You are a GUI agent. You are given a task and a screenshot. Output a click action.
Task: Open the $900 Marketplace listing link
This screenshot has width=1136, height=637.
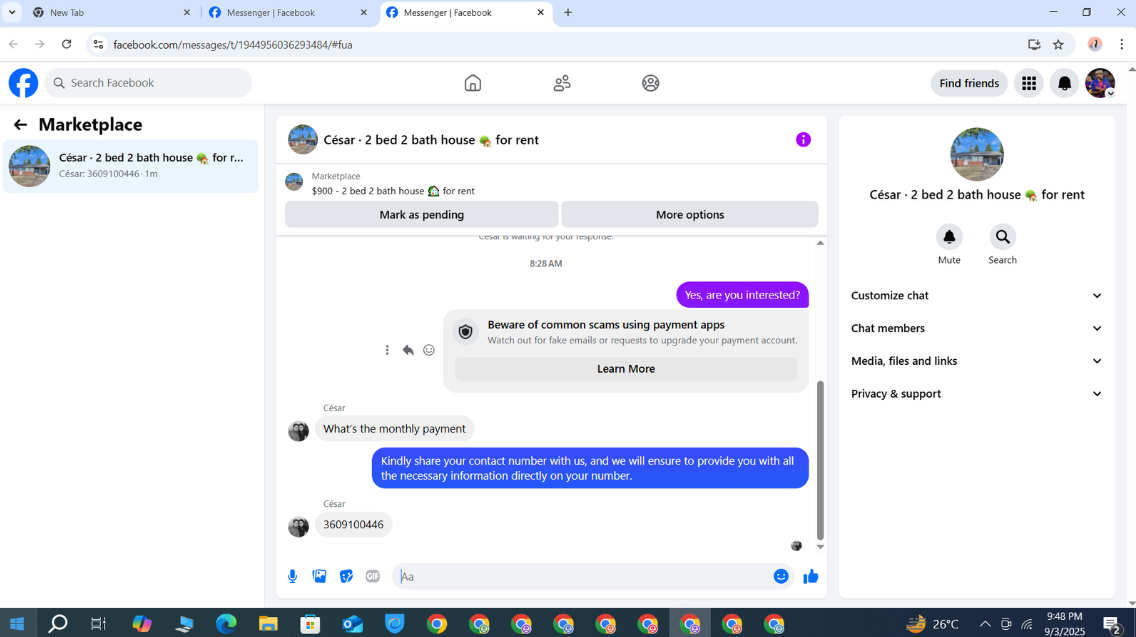click(x=393, y=191)
